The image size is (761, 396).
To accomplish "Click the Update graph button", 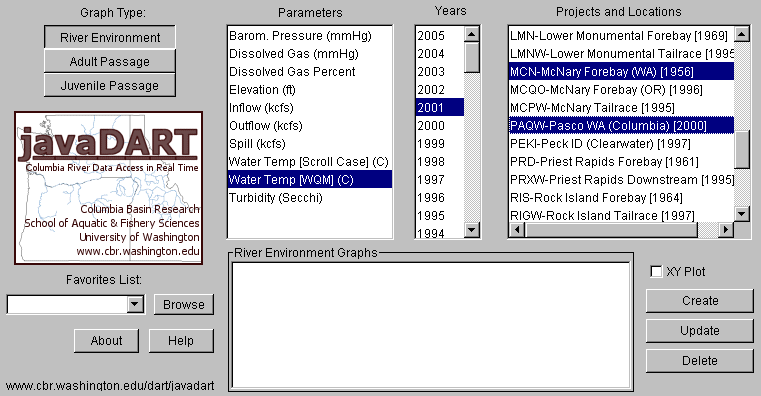I will 699,331.
